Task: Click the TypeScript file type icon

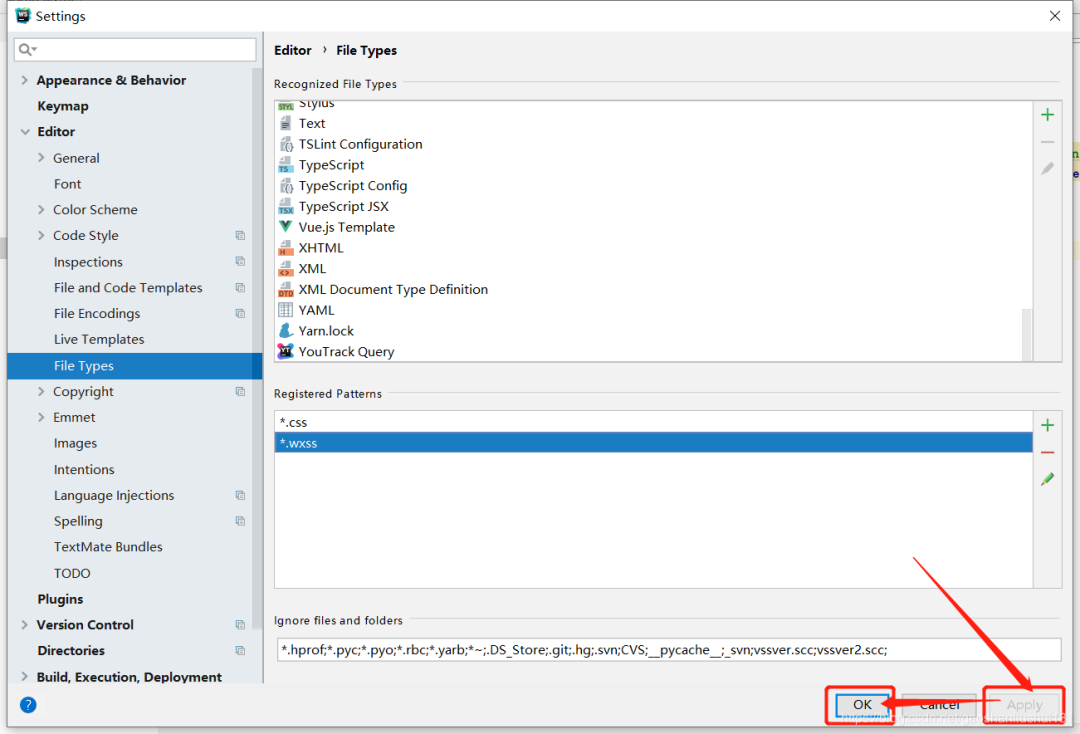Action: tap(285, 165)
